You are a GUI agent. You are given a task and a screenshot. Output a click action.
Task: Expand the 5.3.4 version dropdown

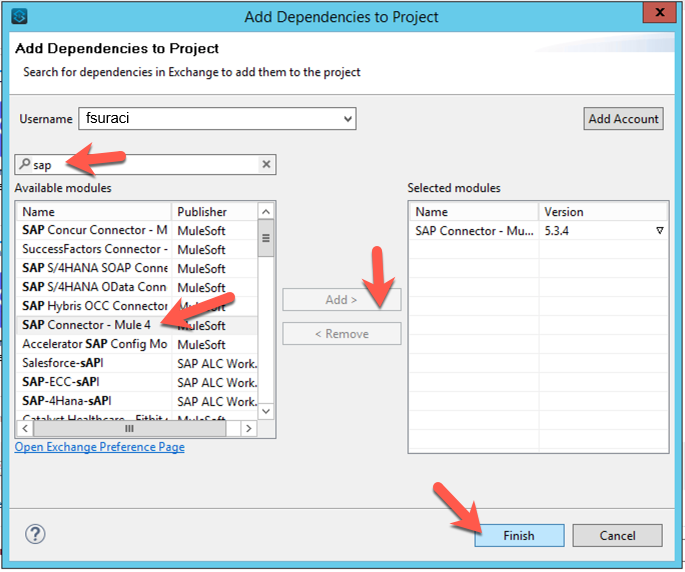pyautogui.click(x=660, y=231)
